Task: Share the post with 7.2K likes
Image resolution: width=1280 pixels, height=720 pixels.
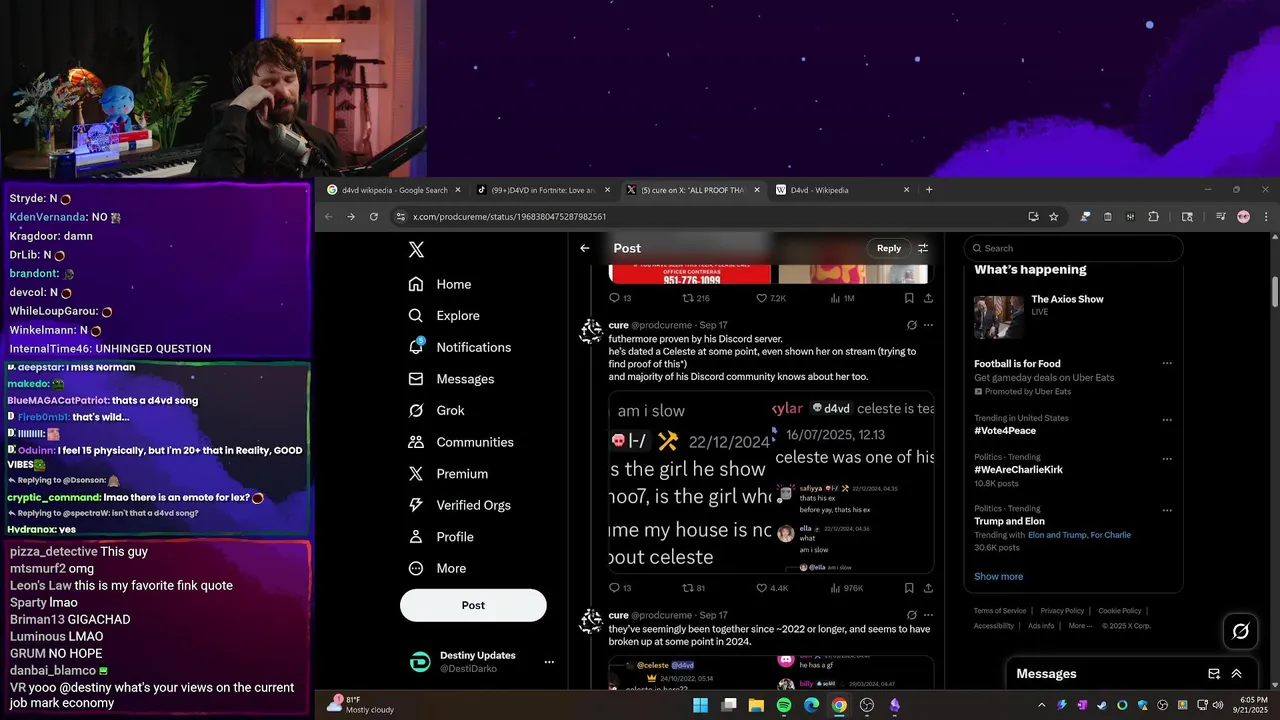Action: click(928, 298)
